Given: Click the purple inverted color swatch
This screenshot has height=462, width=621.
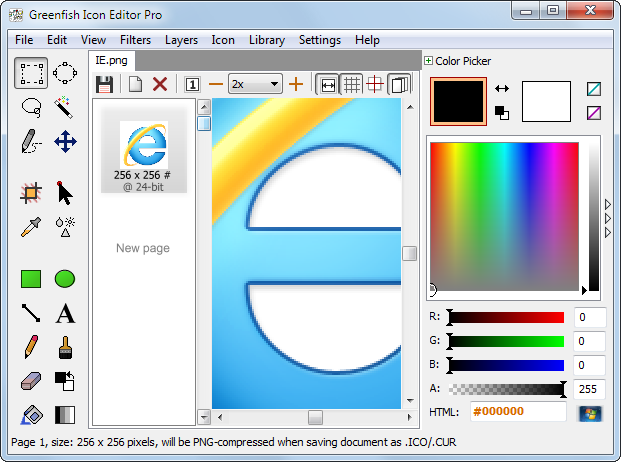Looking at the screenshot, I should click(594, 113).
